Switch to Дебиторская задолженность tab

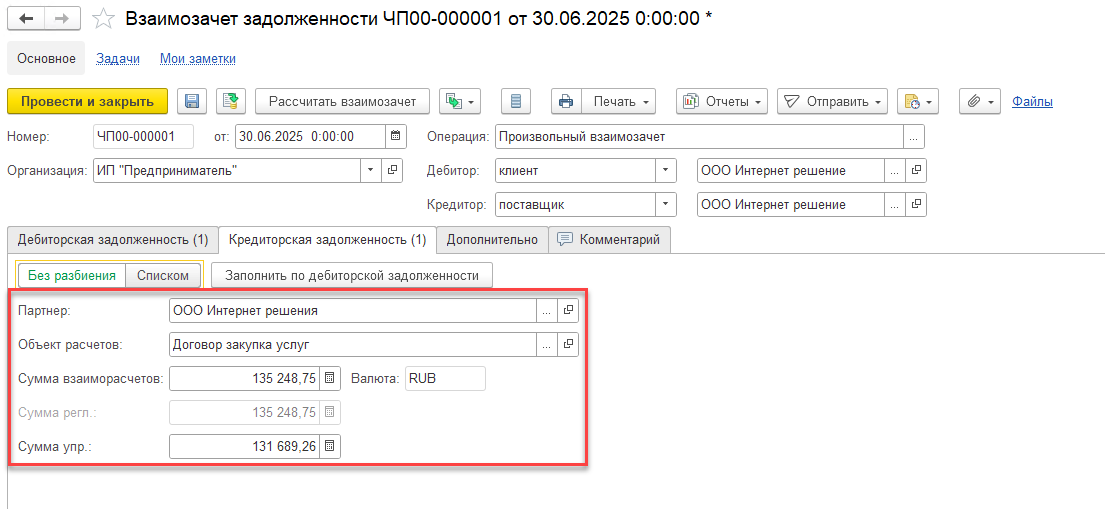[x=113, y=240]
